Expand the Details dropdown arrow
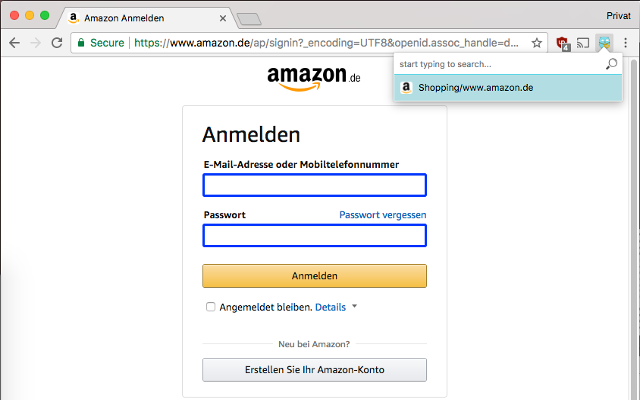 [x=354, y=307]
